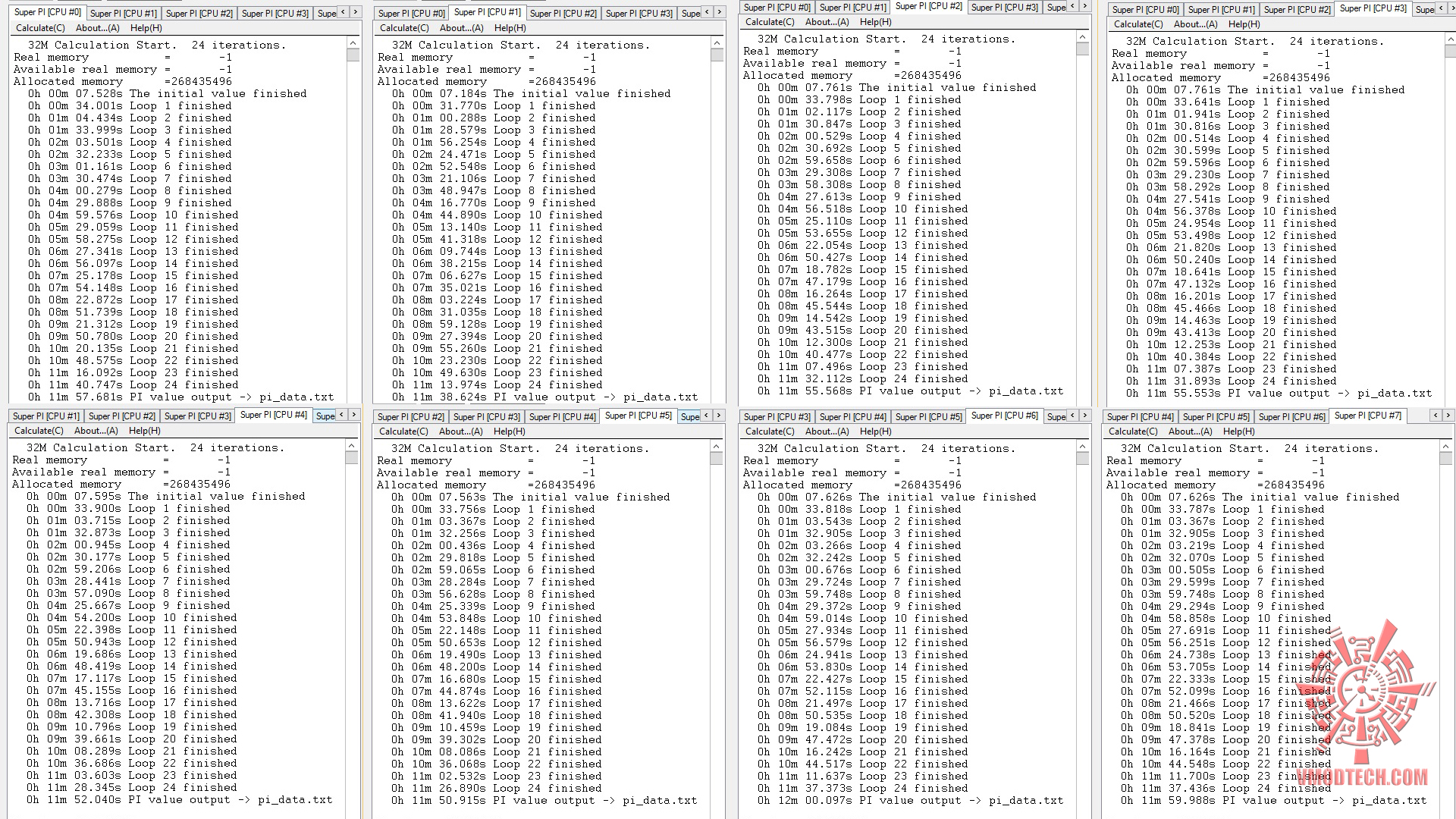Switch to CPU #2 tab in the CPU #5 window
The width and height of the screenshot is (1456, 819).
click(x=411, y=416)
